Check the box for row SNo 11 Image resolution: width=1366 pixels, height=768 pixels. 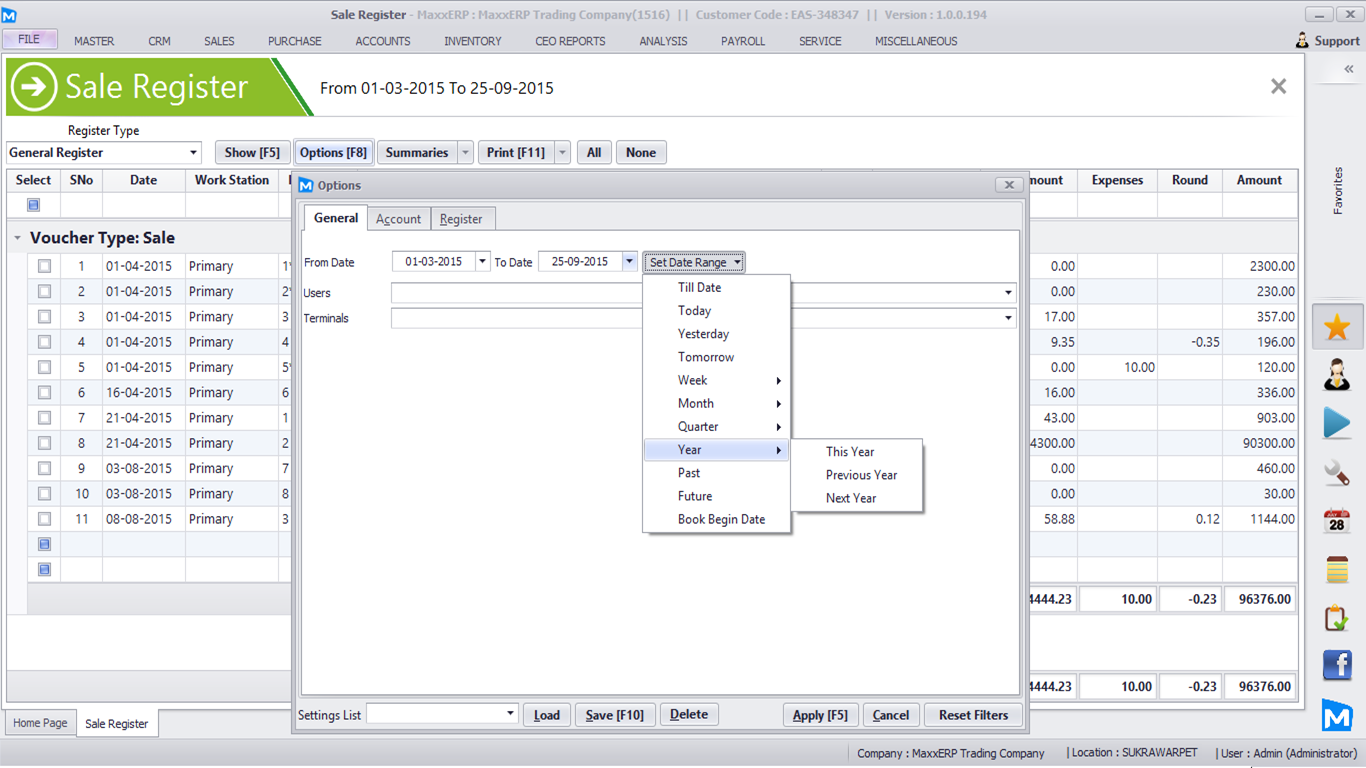click(44, 519)
